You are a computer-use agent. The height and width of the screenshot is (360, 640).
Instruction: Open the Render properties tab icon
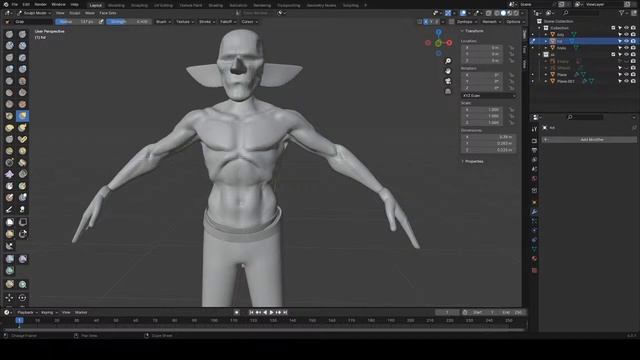pos(534,140)
